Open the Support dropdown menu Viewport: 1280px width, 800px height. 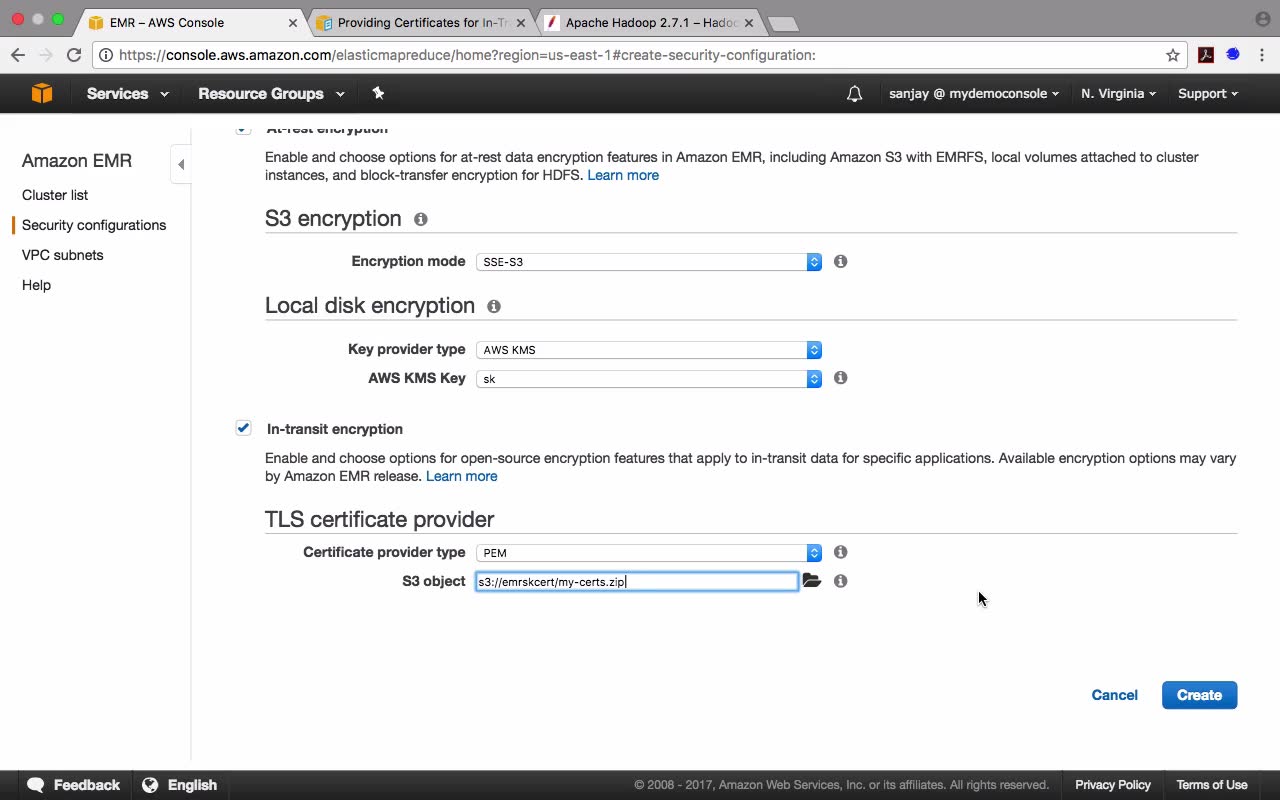point(1208,94)
